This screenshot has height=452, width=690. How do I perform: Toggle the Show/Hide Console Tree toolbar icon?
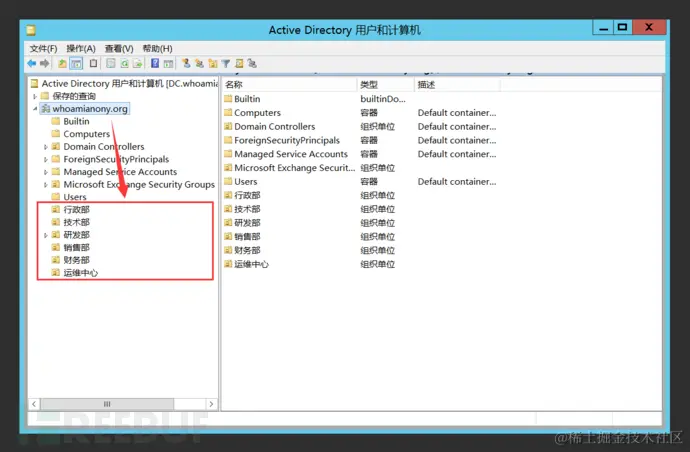pos(76,64)
